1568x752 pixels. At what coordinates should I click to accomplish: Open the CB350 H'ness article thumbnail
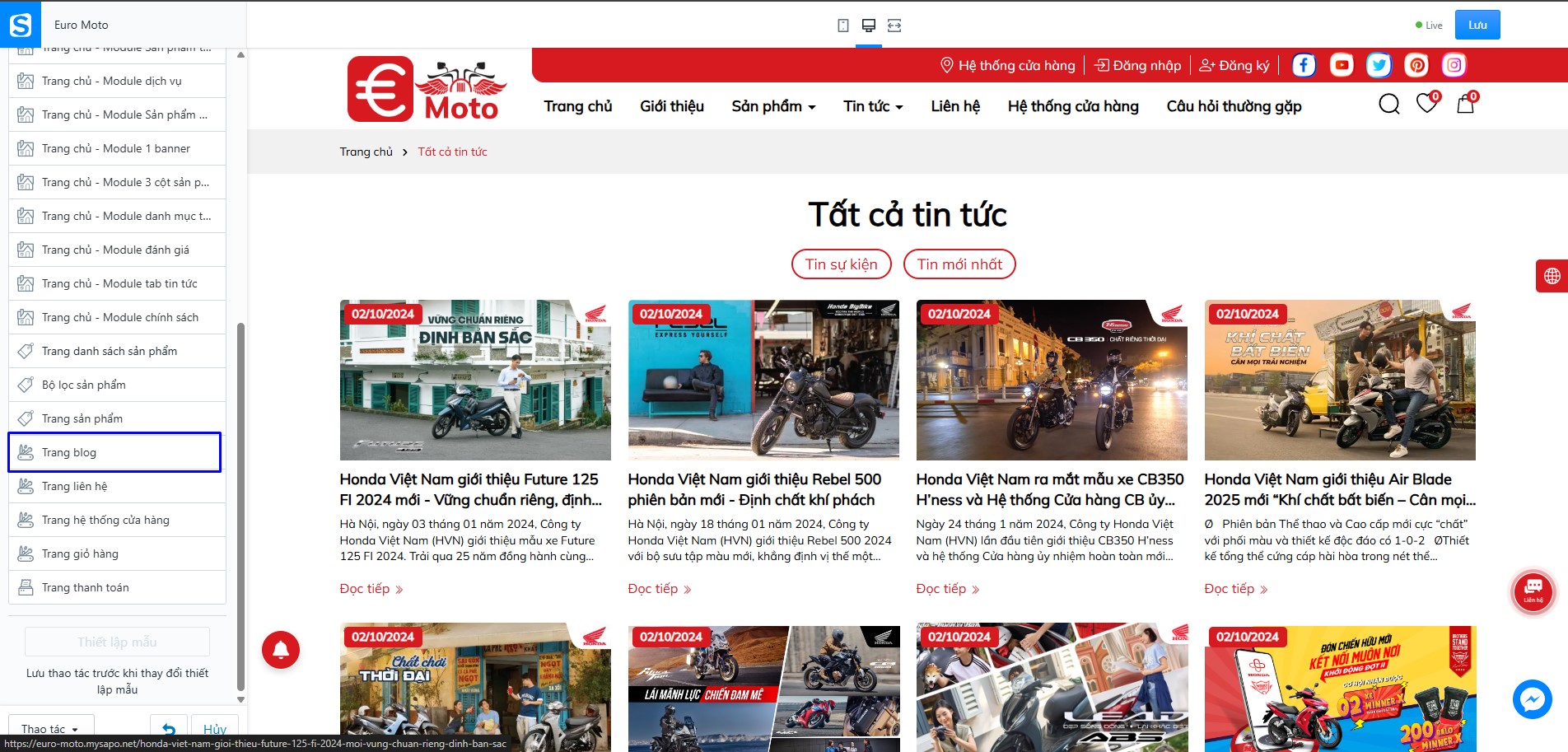point(1052,380)
